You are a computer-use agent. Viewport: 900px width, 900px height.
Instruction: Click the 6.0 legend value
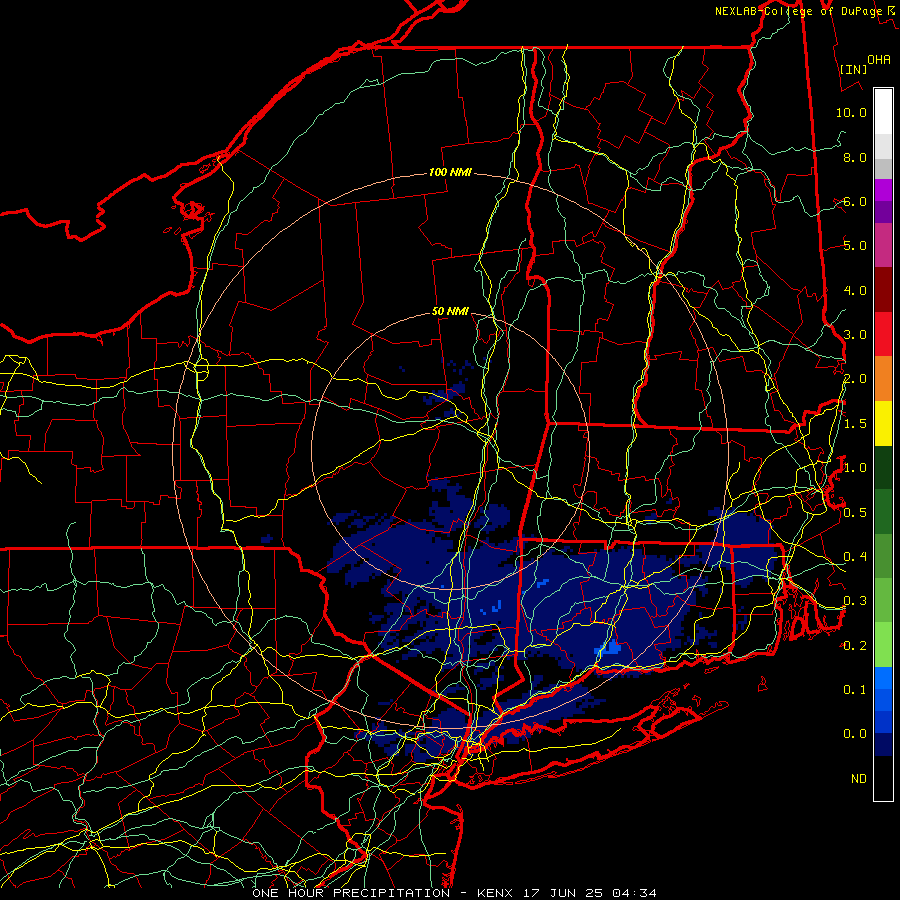point(855,201)
